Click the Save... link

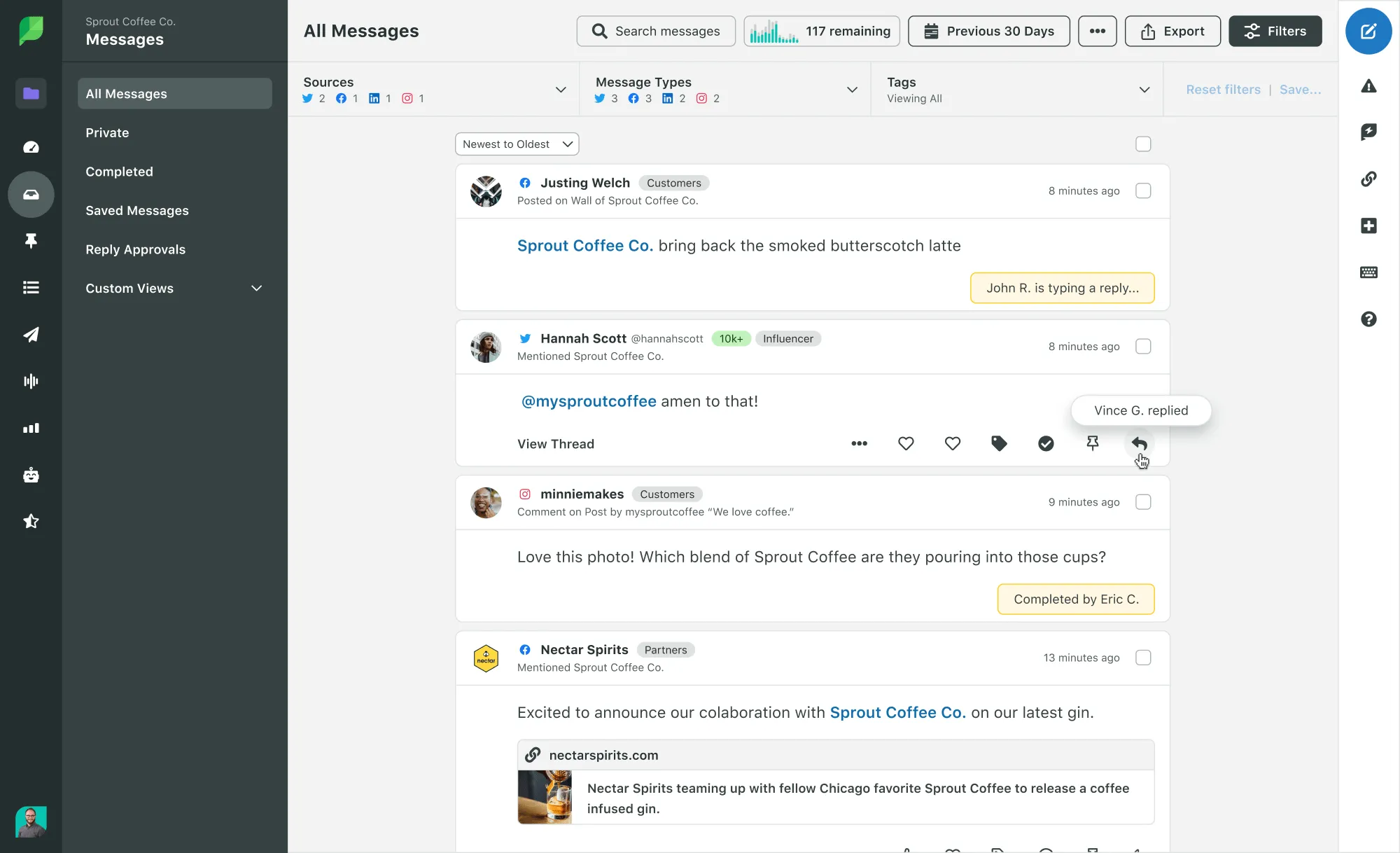(1300, 90)
